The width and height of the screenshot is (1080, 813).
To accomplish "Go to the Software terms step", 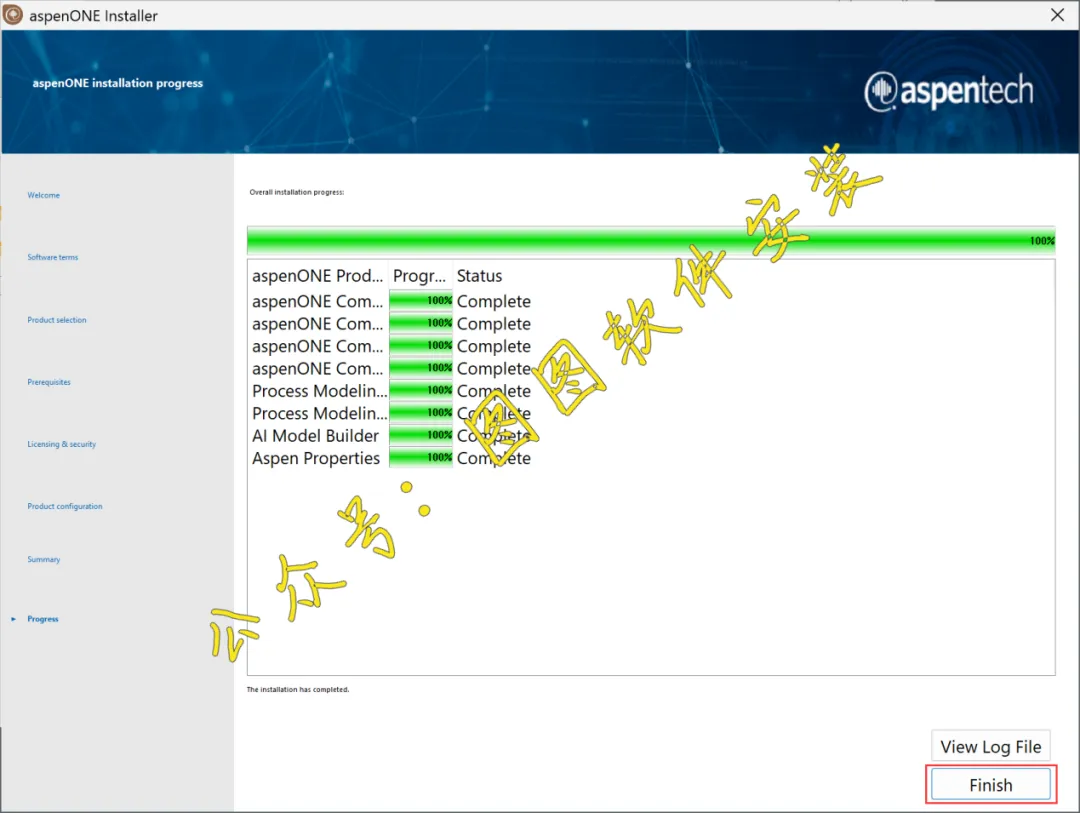I will tap(52, 257).
